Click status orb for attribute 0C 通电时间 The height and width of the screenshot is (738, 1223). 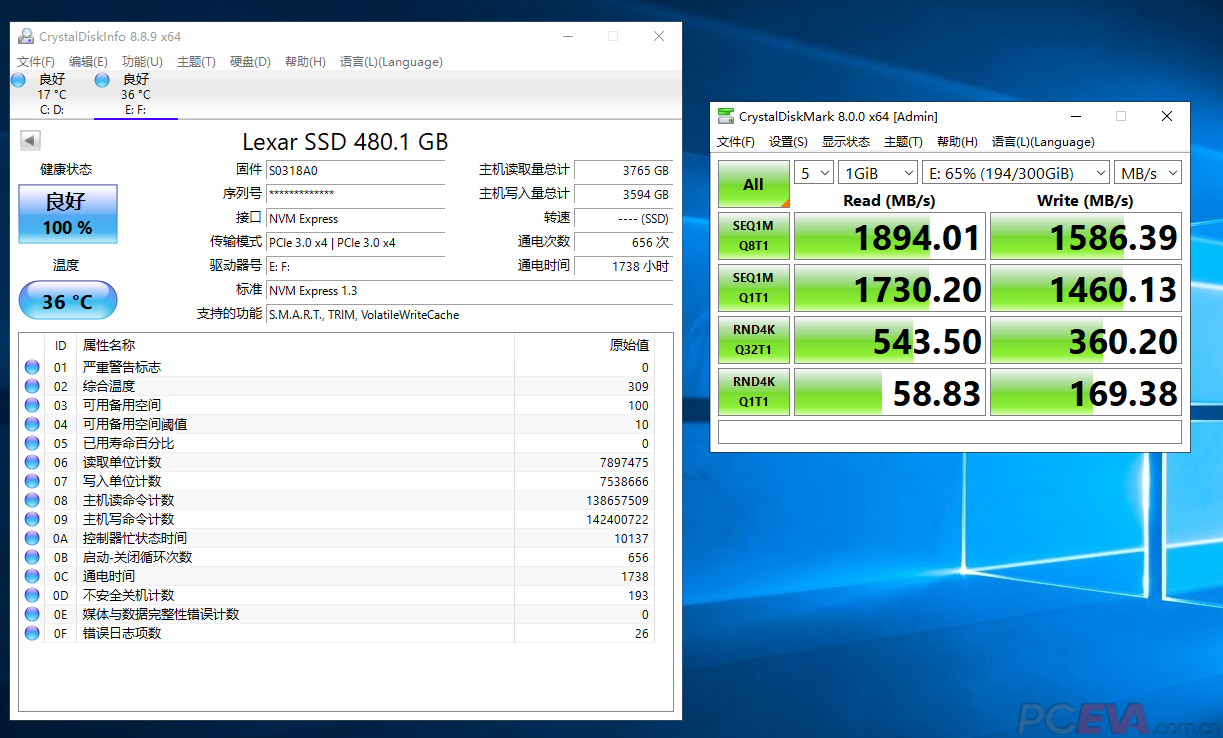[x=32, y=576]
